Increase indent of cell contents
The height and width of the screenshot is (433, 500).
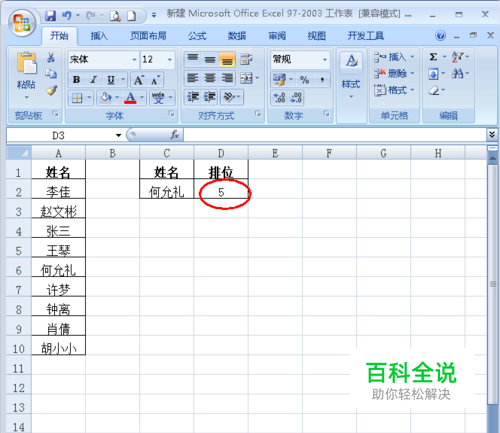(210, 97)
